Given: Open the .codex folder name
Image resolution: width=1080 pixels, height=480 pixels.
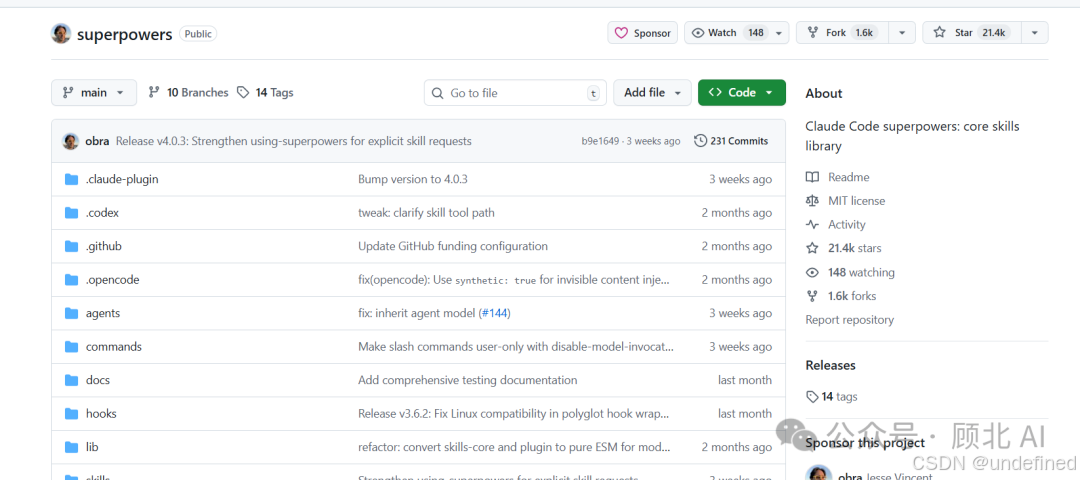Looking at the screenshot, I should click(x=102, y=213).
